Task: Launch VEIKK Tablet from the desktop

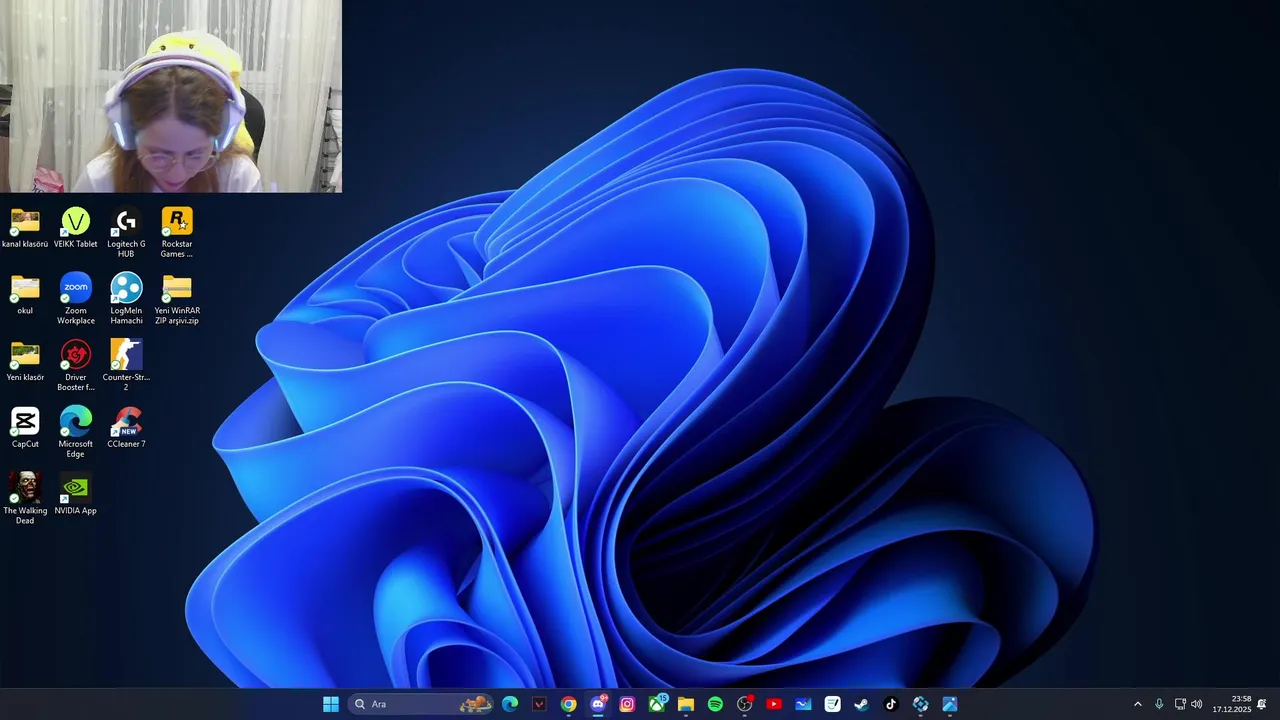Action: (76, 228)
